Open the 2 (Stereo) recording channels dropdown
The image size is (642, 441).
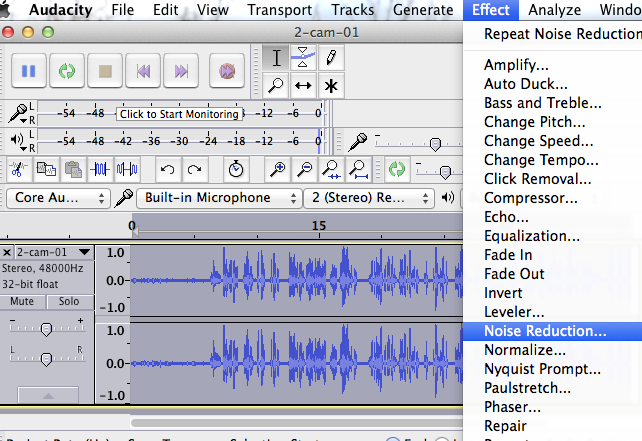coord(368,198)
